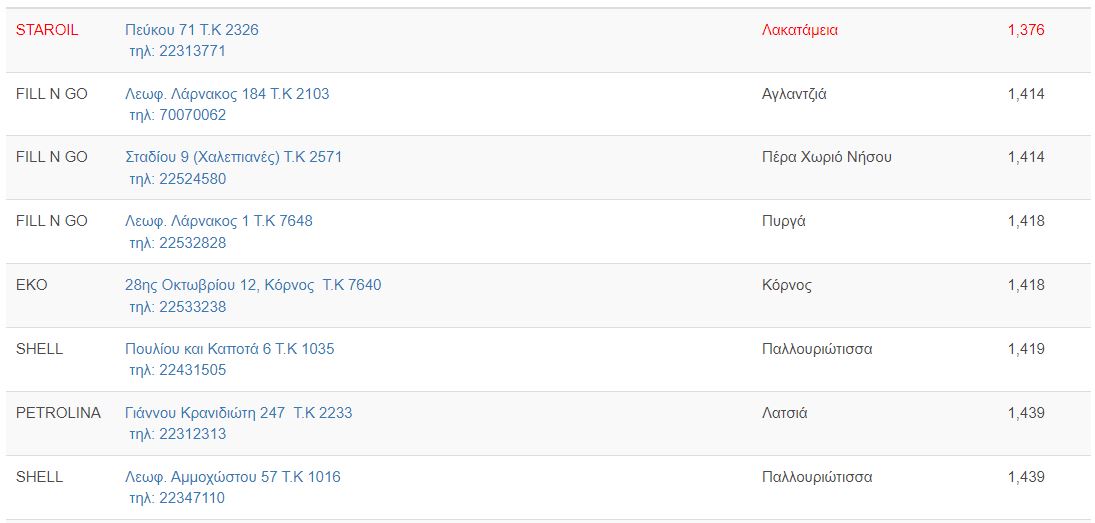Click the PETROLINA station name
This screenshot has width=1095, height=523.
pos(58,413)
